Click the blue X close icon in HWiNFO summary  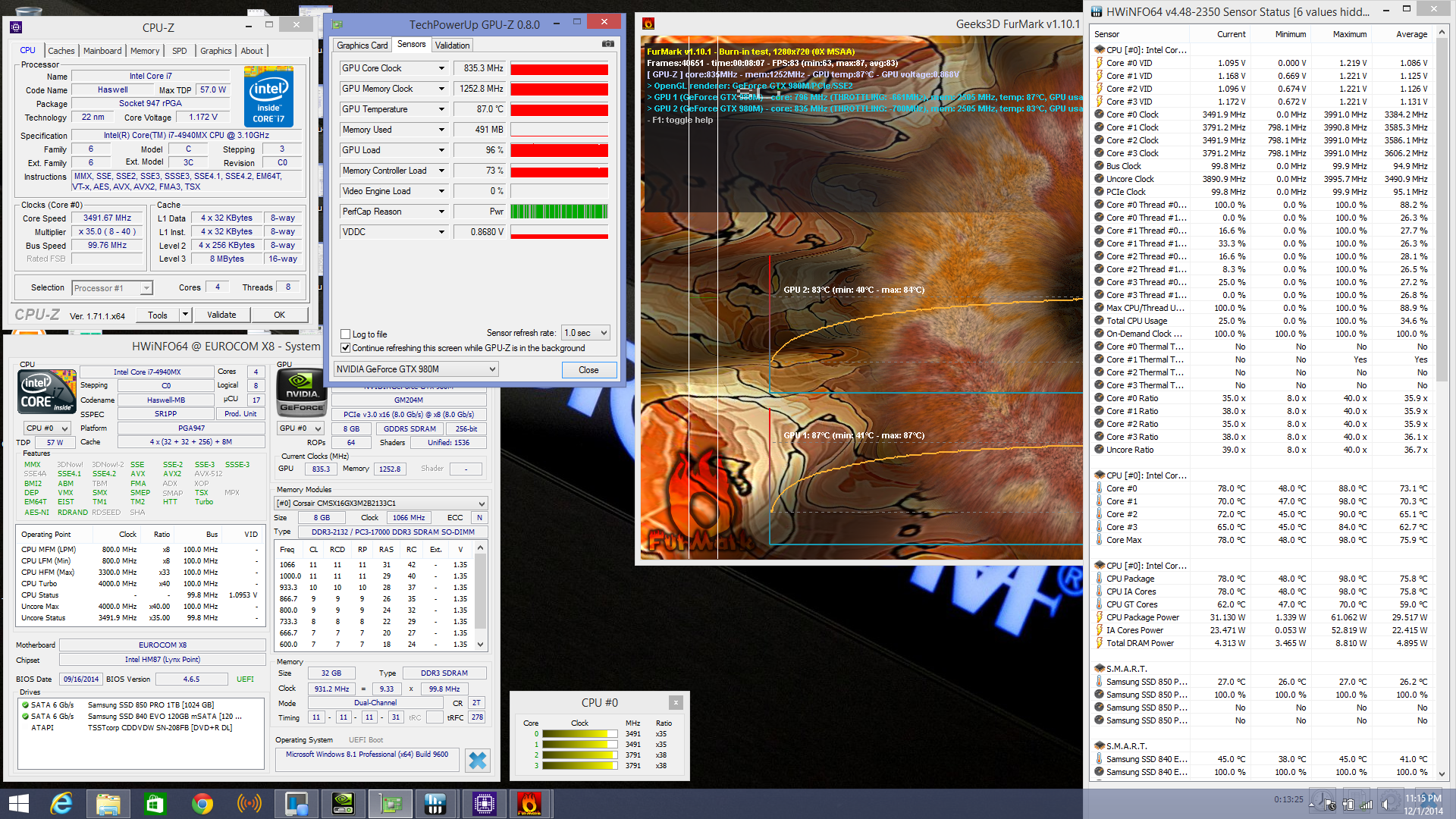[x=477, y=760]
